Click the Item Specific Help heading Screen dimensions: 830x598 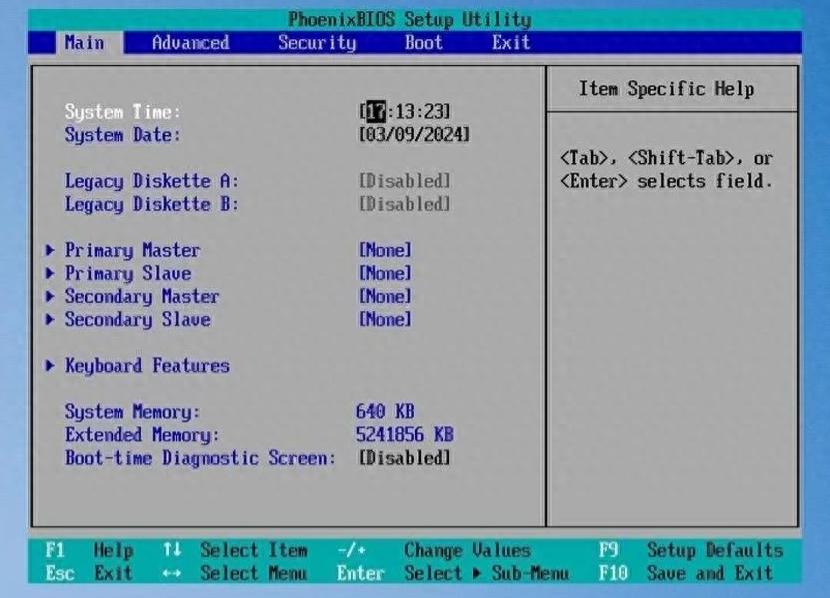[666, 89]
